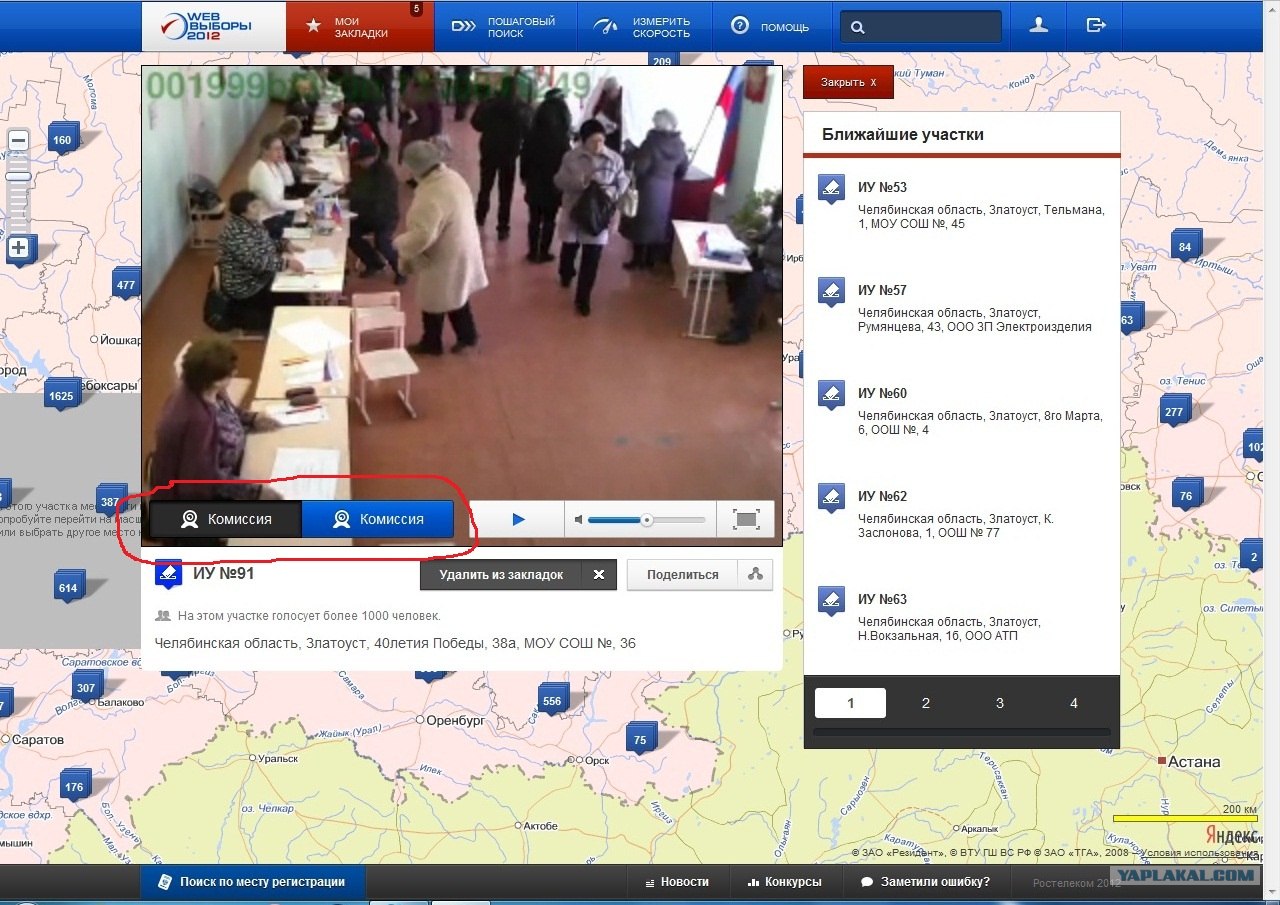Adjust the video volume slider
Viewport: 1280px width, 905px height.
click(646, 519)
